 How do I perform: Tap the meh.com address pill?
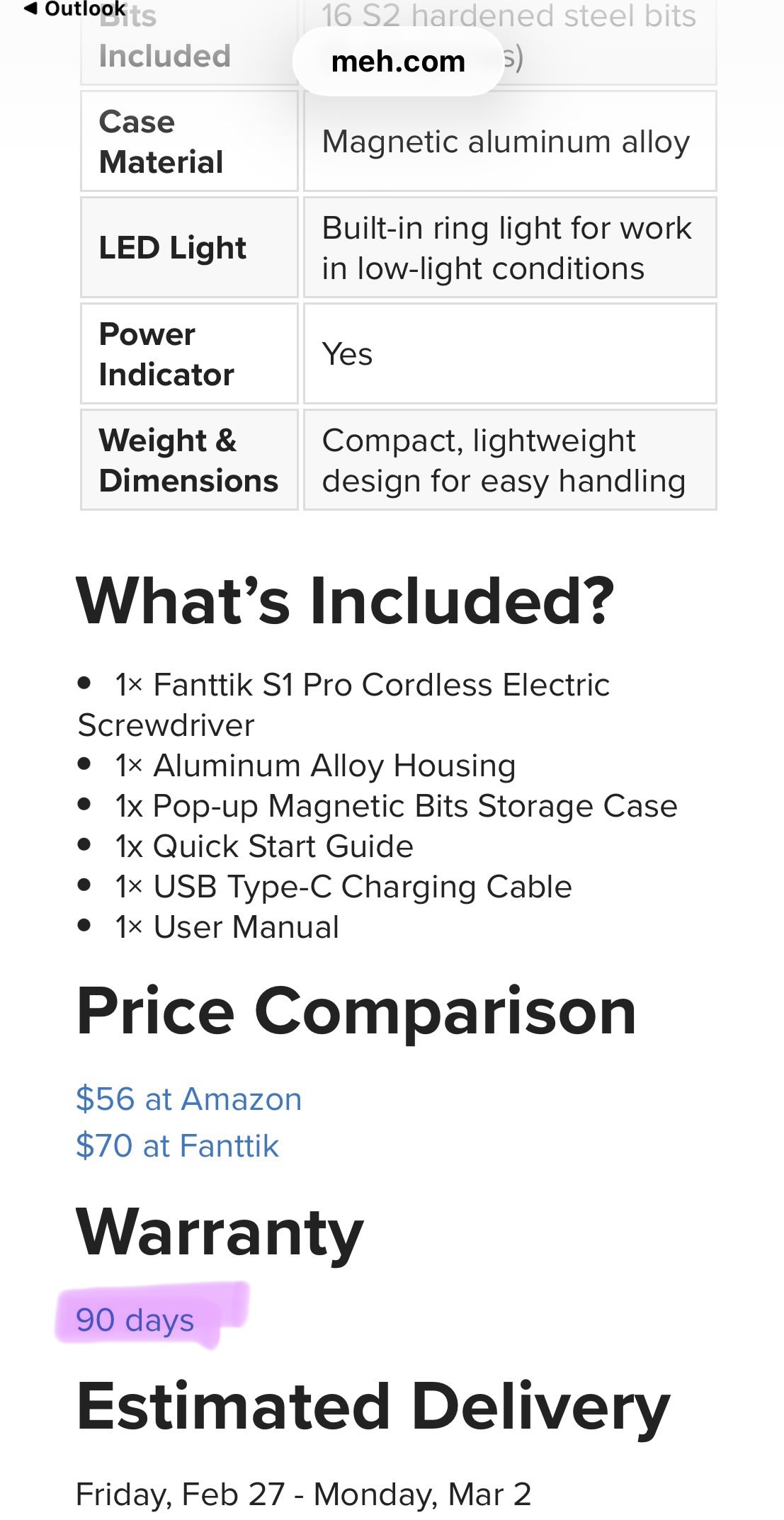[x=398, y=62]
